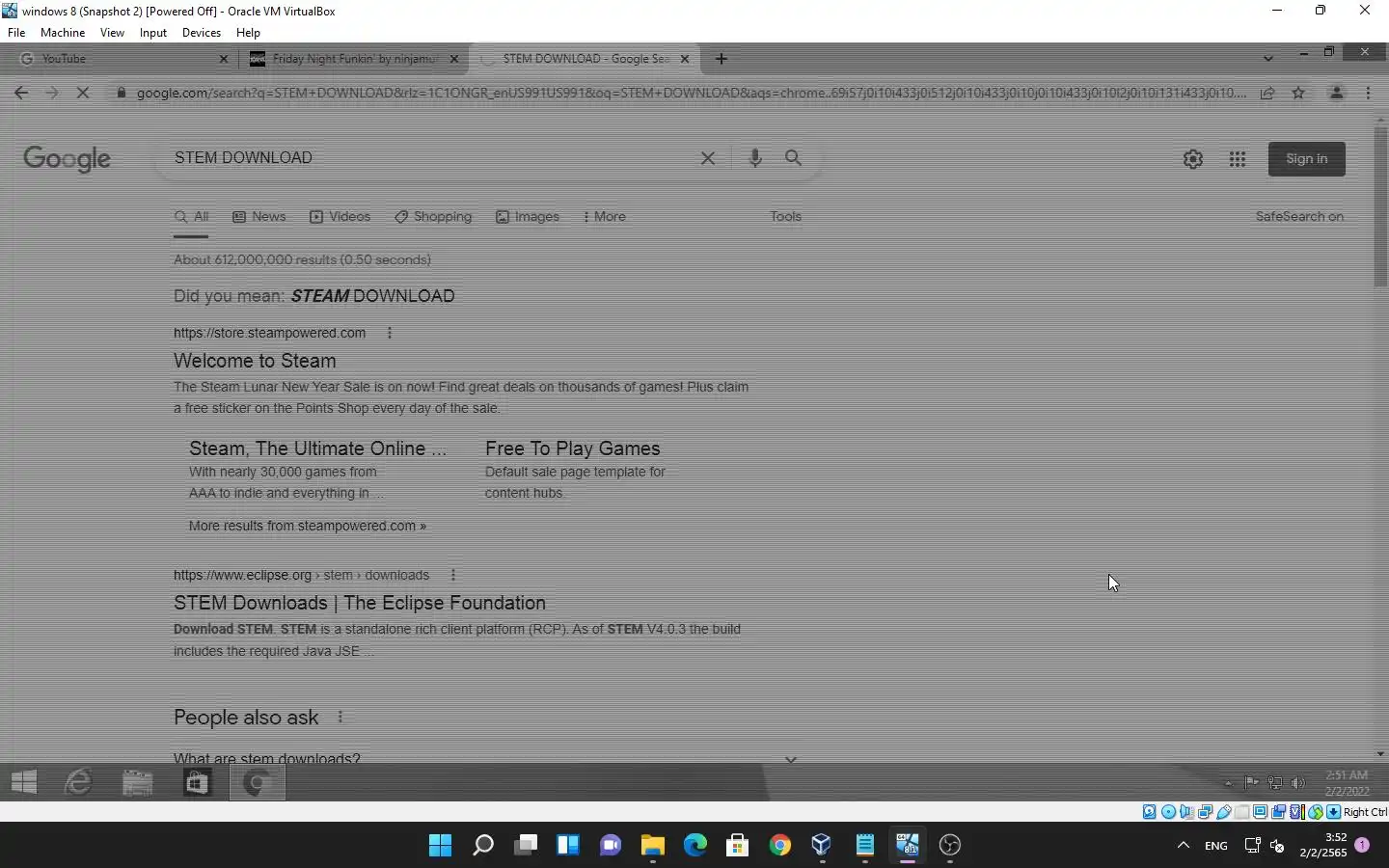
Task: Click VirtualBox USB status icon
Action: point(1224,812)
